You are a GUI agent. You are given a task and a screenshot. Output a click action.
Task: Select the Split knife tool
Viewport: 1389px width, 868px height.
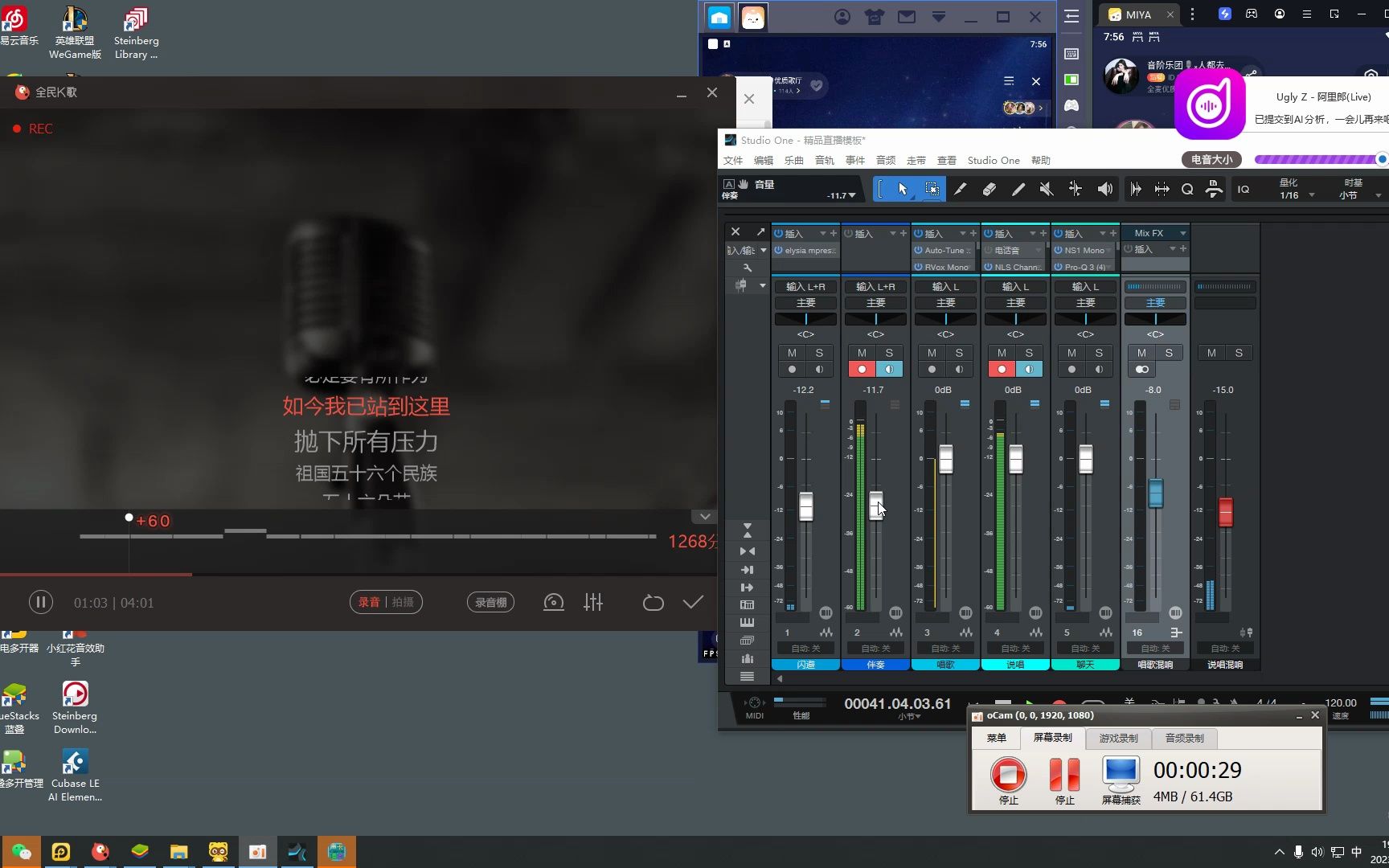(x=960, y=189)
